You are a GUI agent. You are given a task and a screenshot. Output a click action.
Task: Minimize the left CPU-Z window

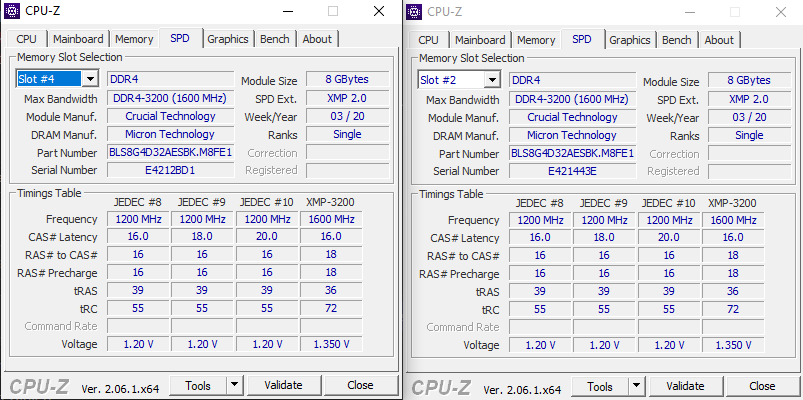(288, 11)
